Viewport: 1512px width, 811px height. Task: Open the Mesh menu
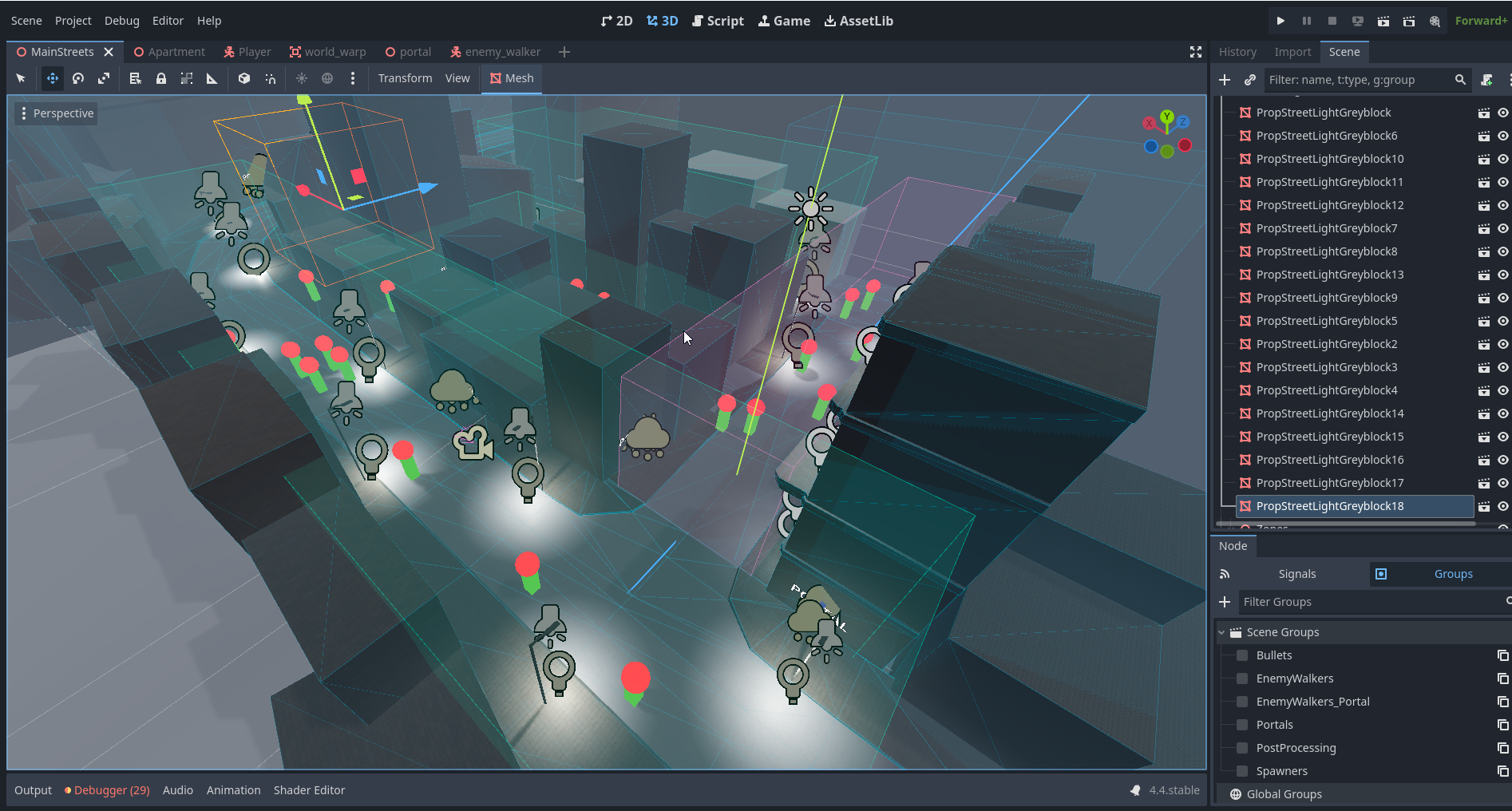(512, 78)
